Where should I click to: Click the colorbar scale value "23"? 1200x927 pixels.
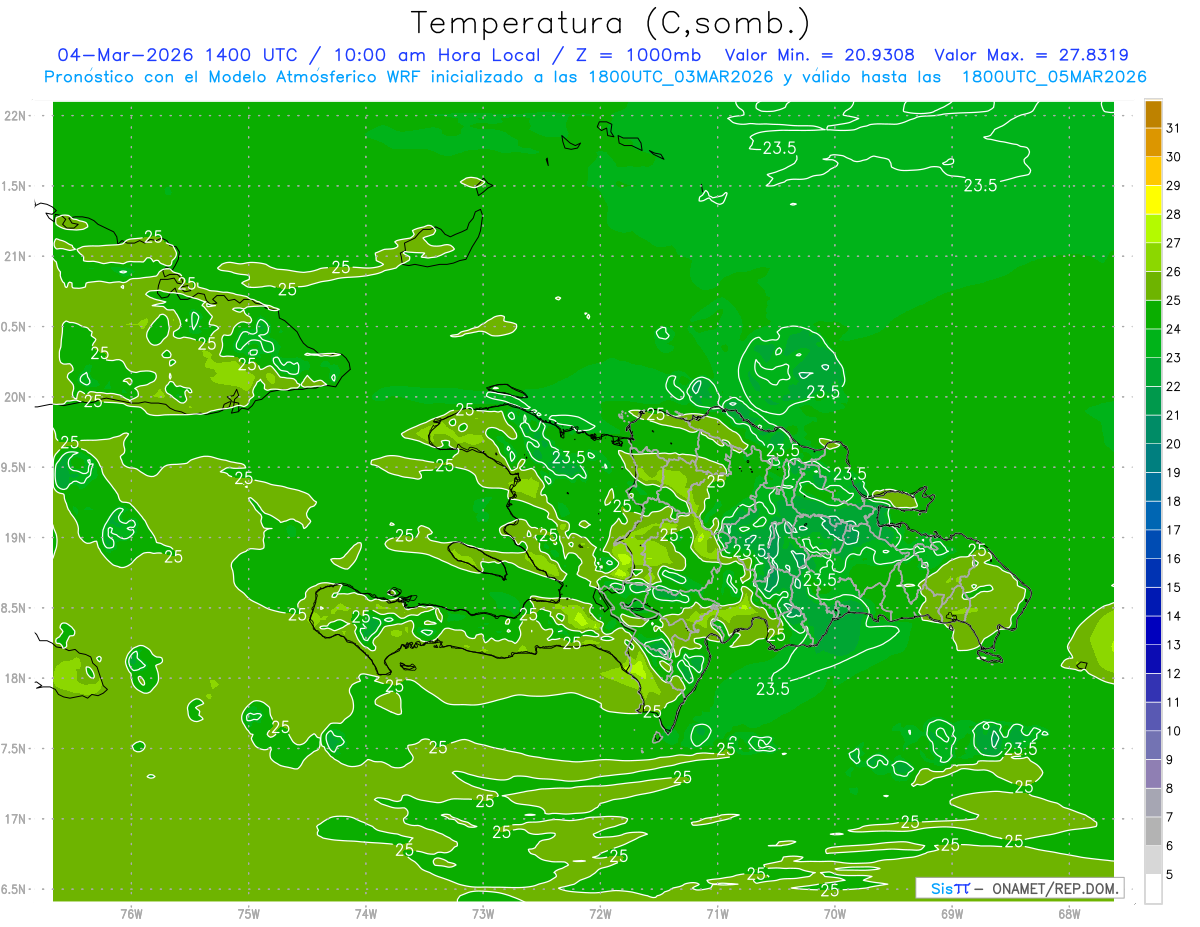1173,358
